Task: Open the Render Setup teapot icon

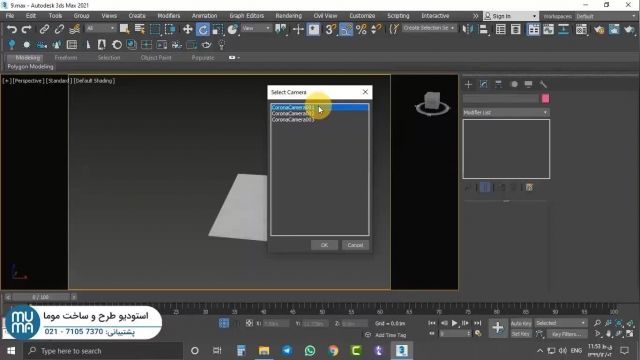Action: (599, 29)
